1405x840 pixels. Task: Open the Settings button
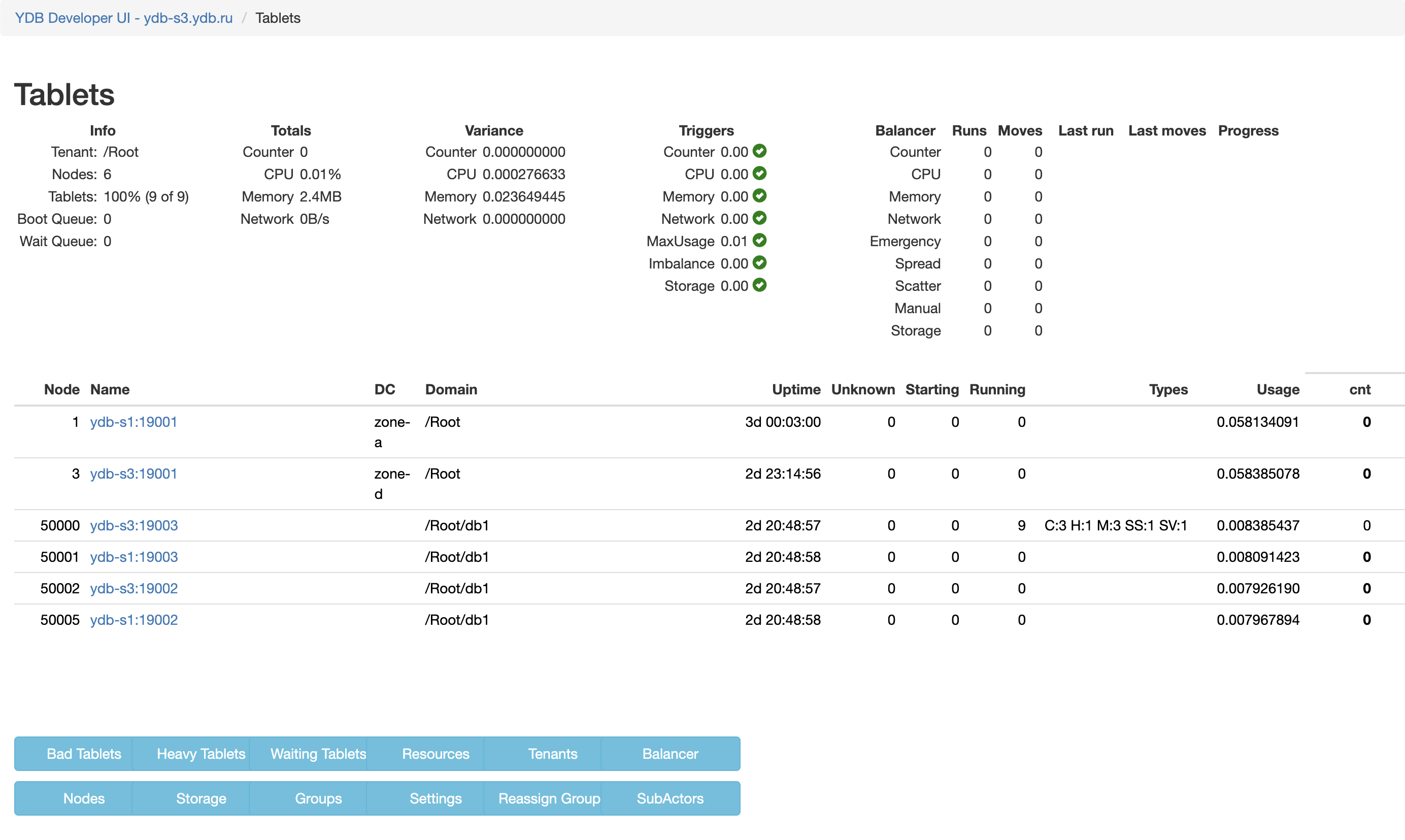coord(436,798)
